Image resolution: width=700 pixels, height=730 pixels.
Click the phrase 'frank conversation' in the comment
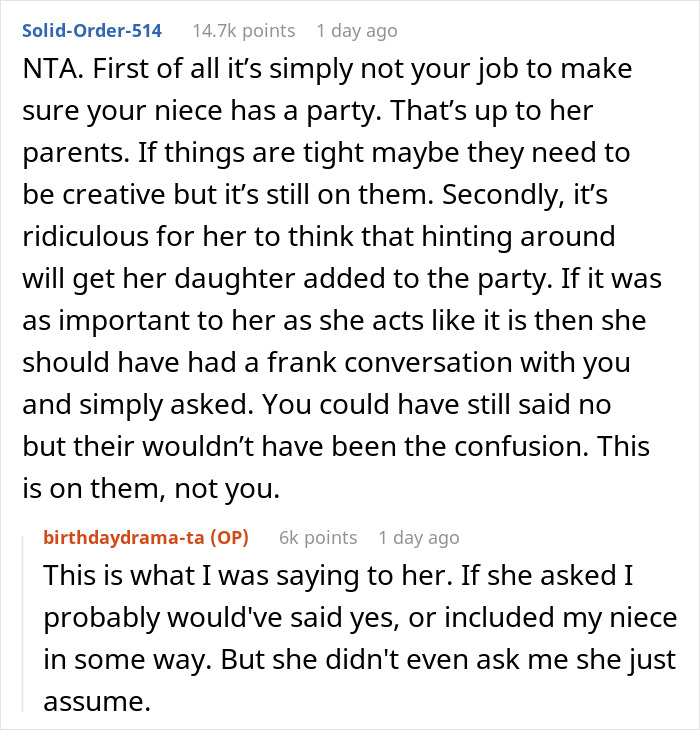(x=390, y=362)
